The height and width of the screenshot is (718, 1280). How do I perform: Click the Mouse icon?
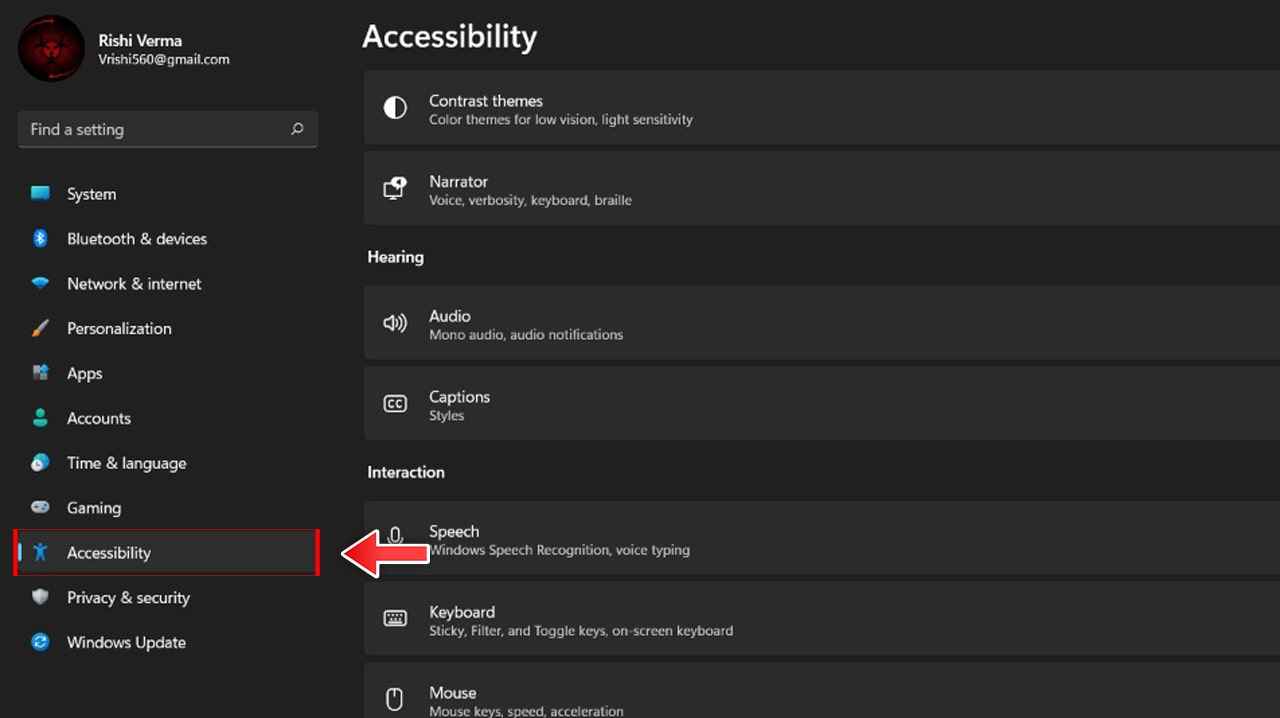coord(395,698)
